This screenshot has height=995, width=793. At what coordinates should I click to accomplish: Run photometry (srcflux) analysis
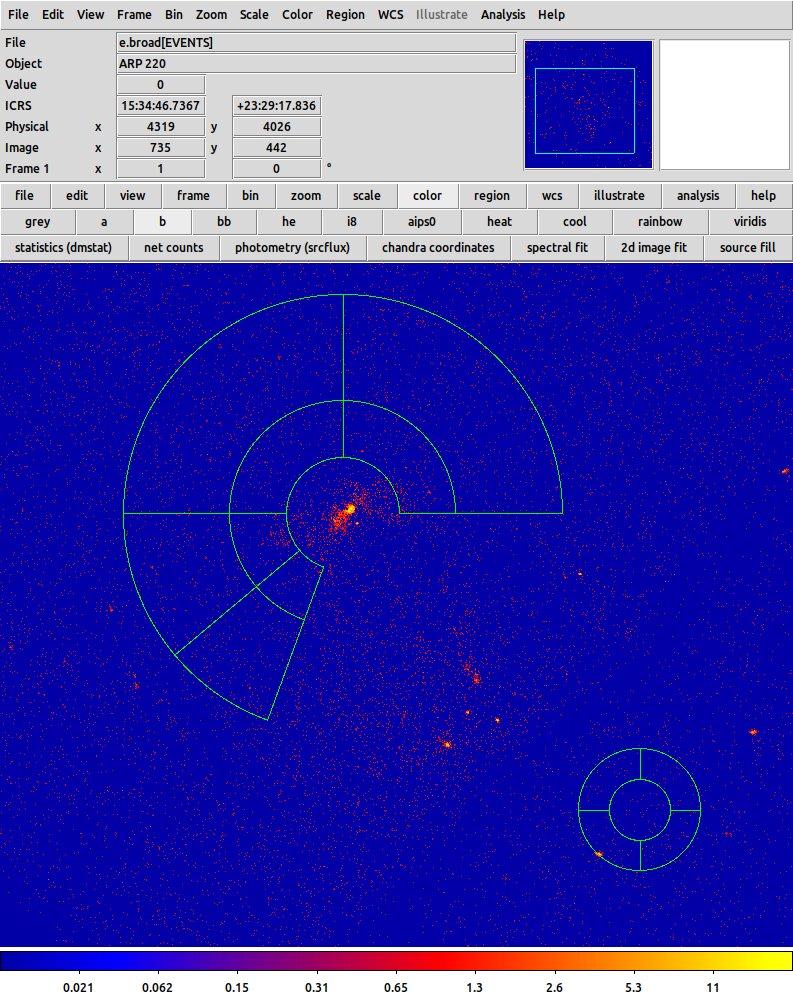(x=292, y=247)
